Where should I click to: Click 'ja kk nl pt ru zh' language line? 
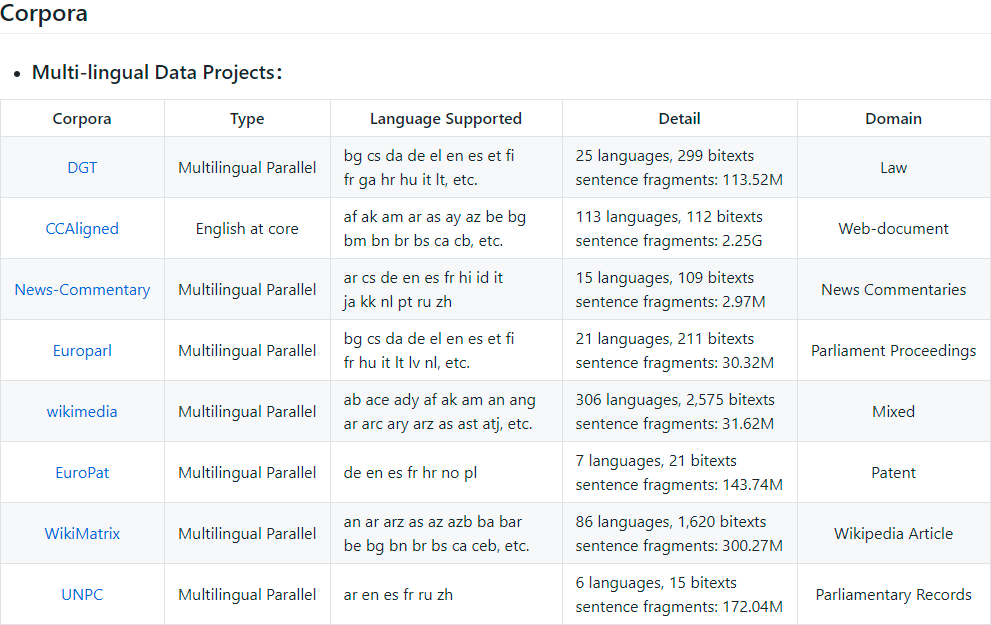click(x=398, y=302)
